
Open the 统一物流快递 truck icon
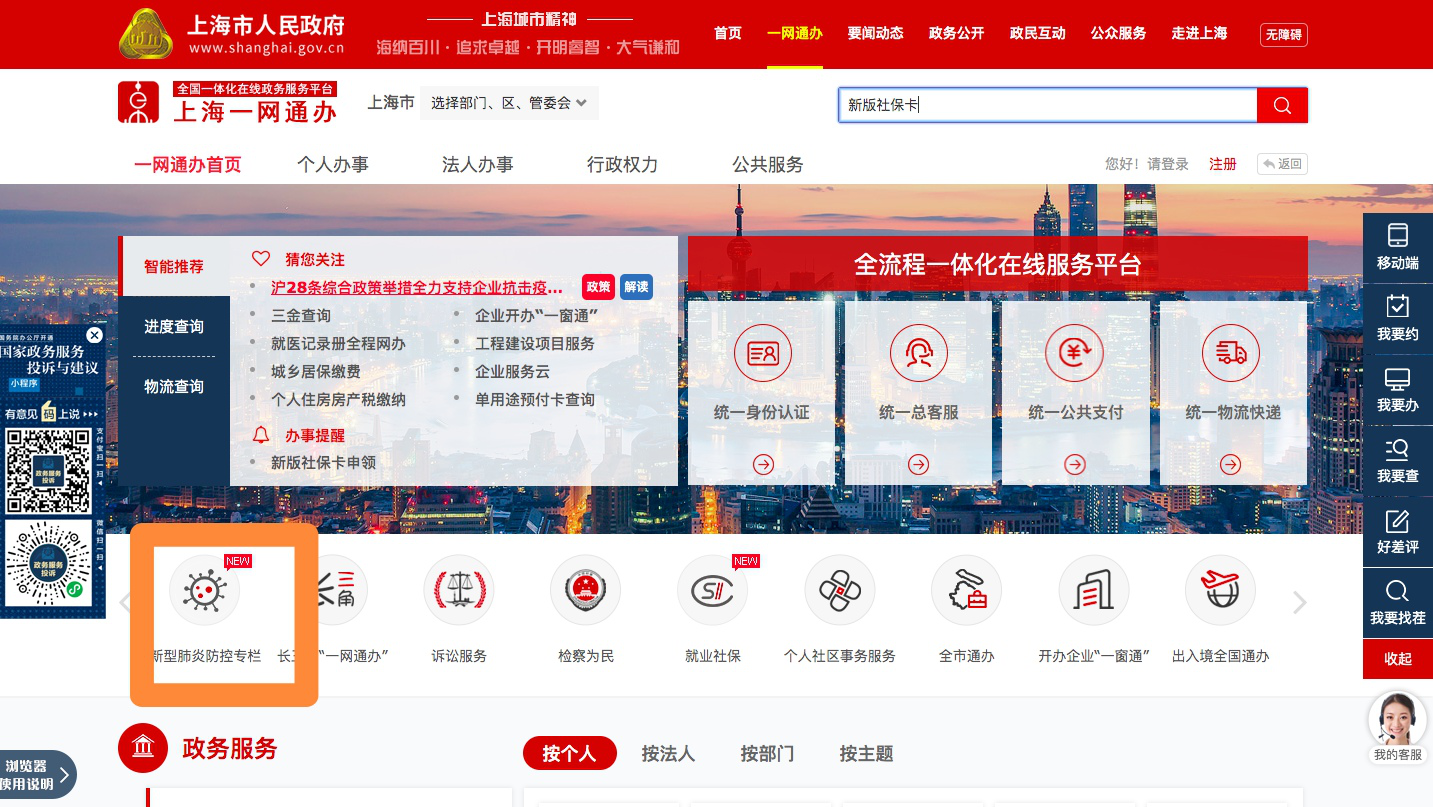[x=1231, y=353]
